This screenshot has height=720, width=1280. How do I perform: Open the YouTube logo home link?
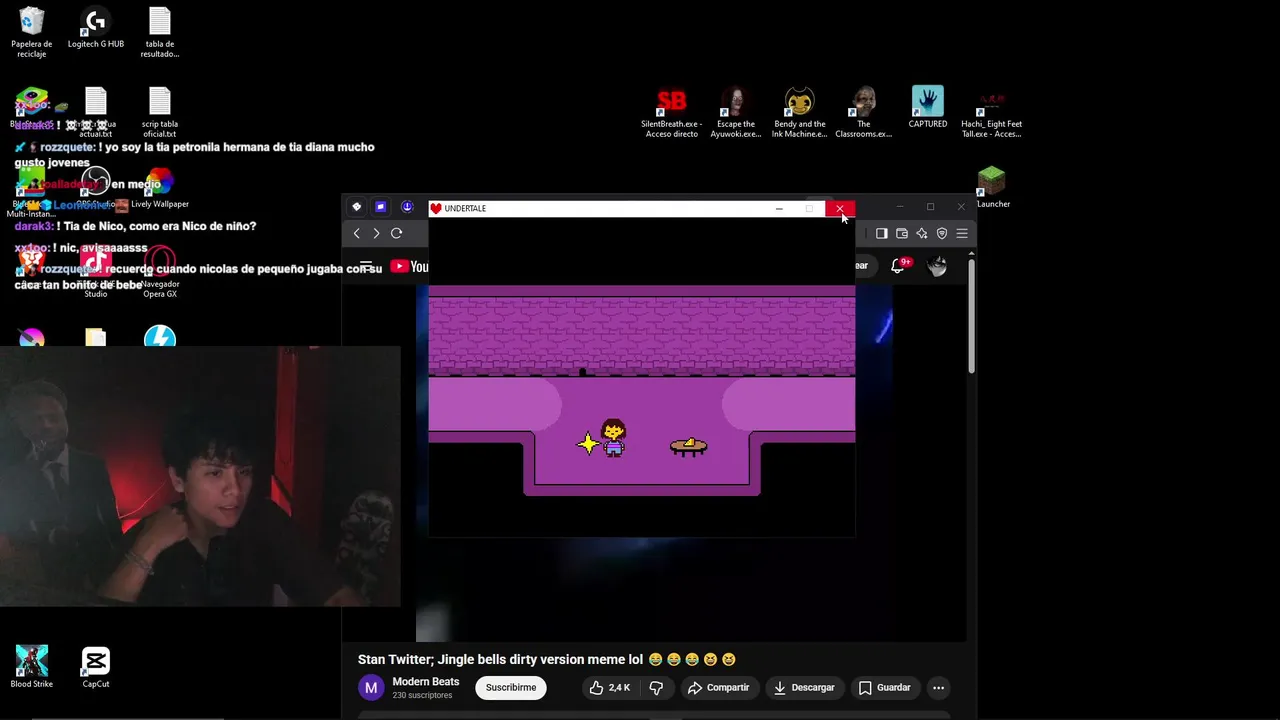click(x=409, y=266)
